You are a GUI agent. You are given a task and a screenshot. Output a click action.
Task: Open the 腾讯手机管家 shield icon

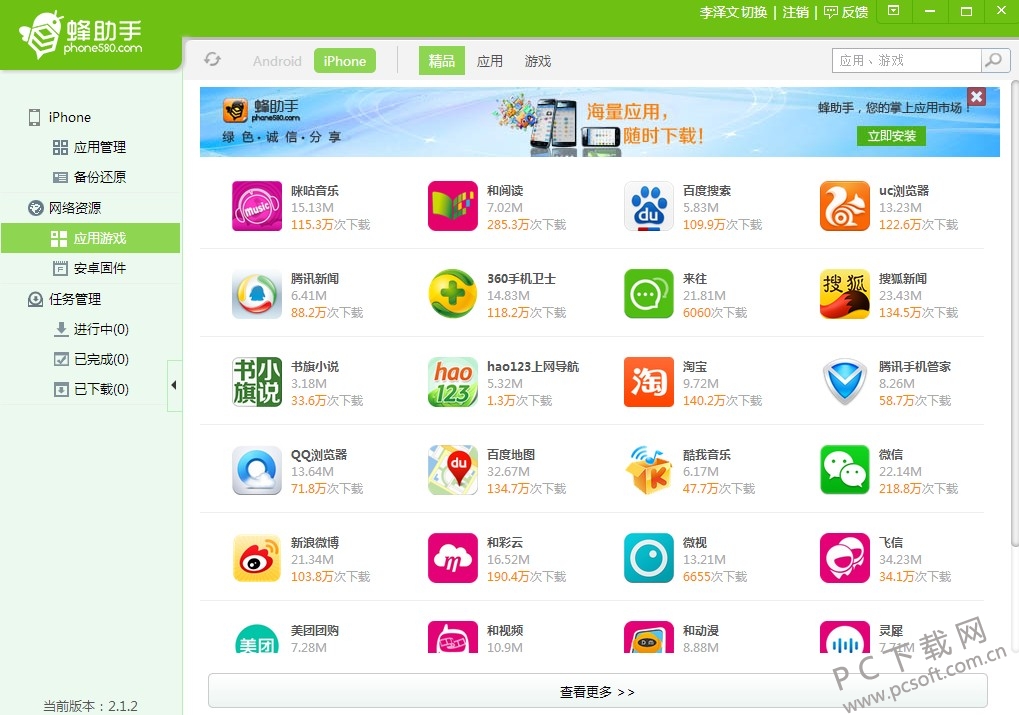845,382
